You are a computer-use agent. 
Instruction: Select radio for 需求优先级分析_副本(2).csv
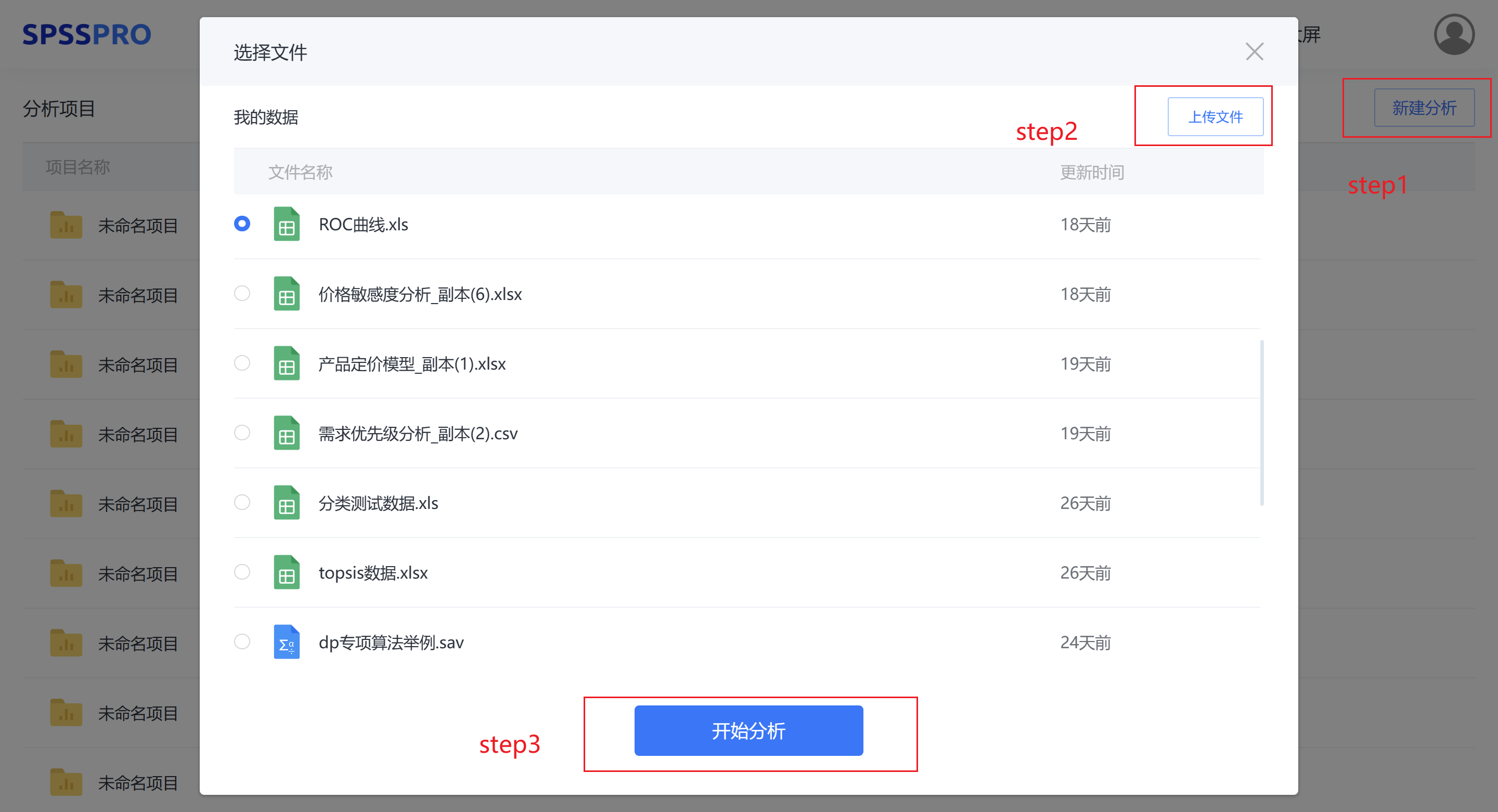click(x=242, y=433)
